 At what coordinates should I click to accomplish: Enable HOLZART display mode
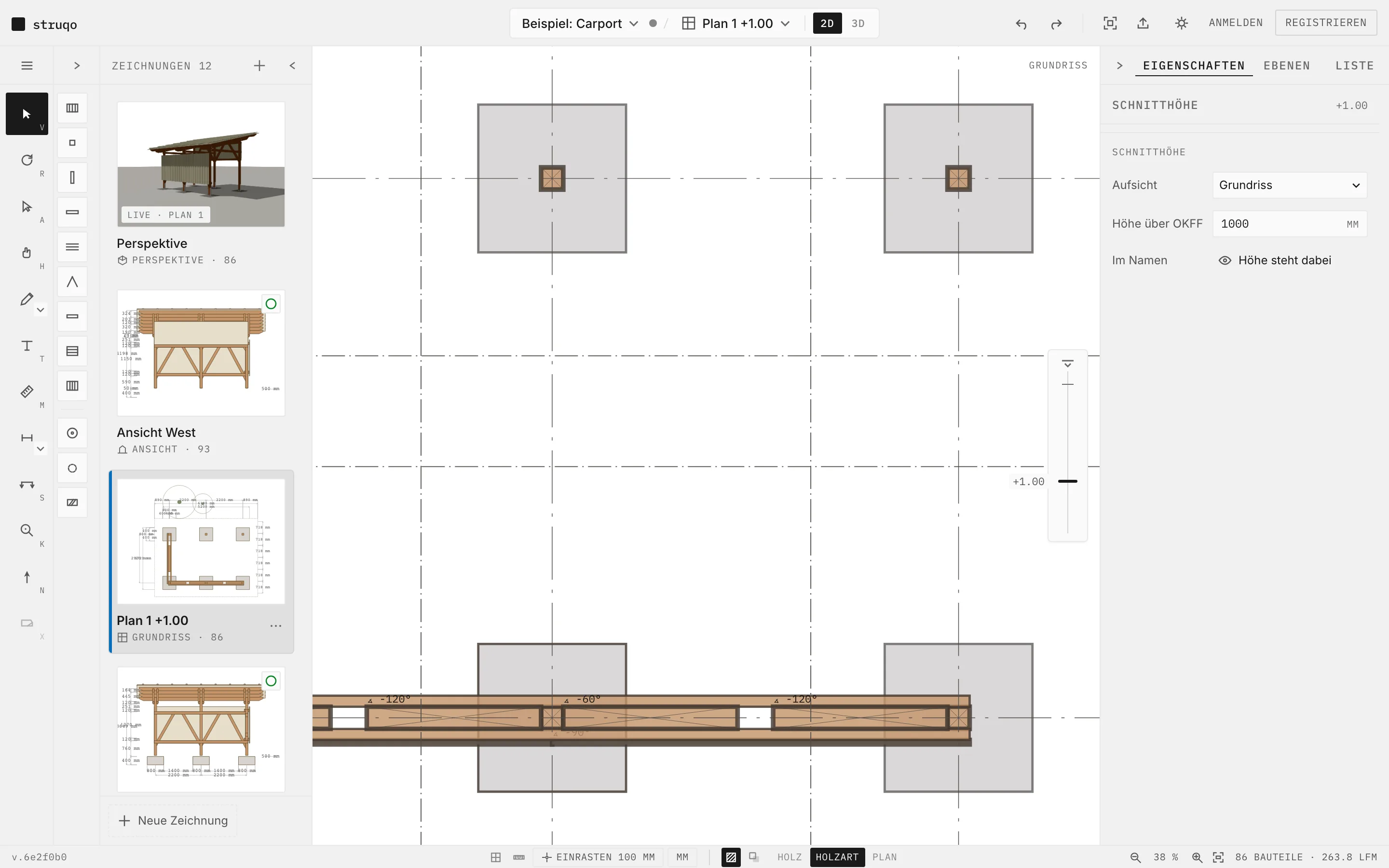837,857
